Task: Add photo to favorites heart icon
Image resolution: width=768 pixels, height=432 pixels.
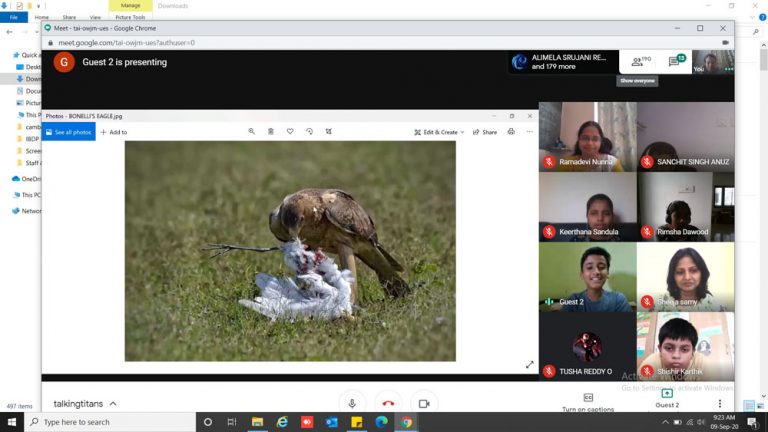Action: [290, 131]
